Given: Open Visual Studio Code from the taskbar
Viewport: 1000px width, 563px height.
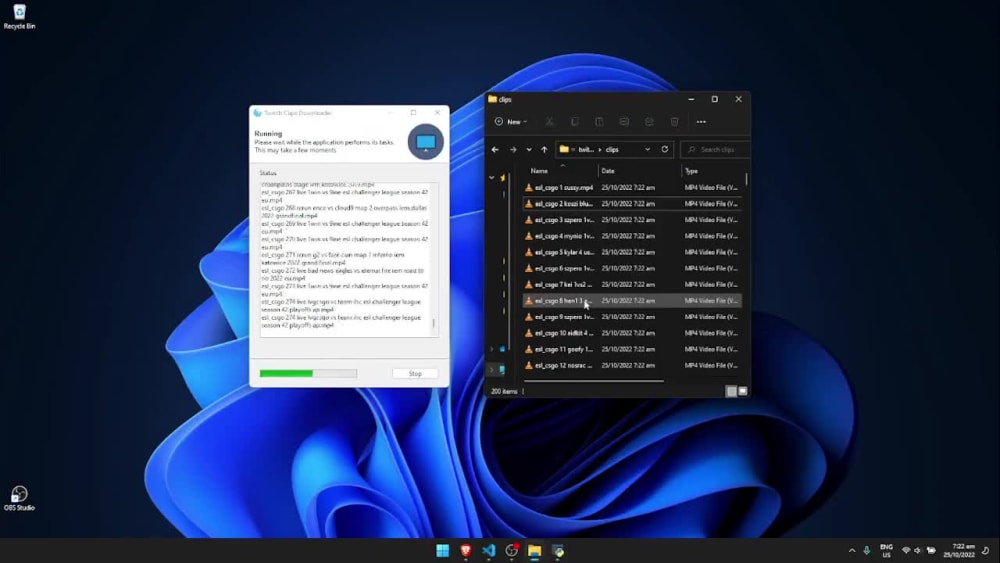Looking at the screenshot, I should (x=489, y=551).
